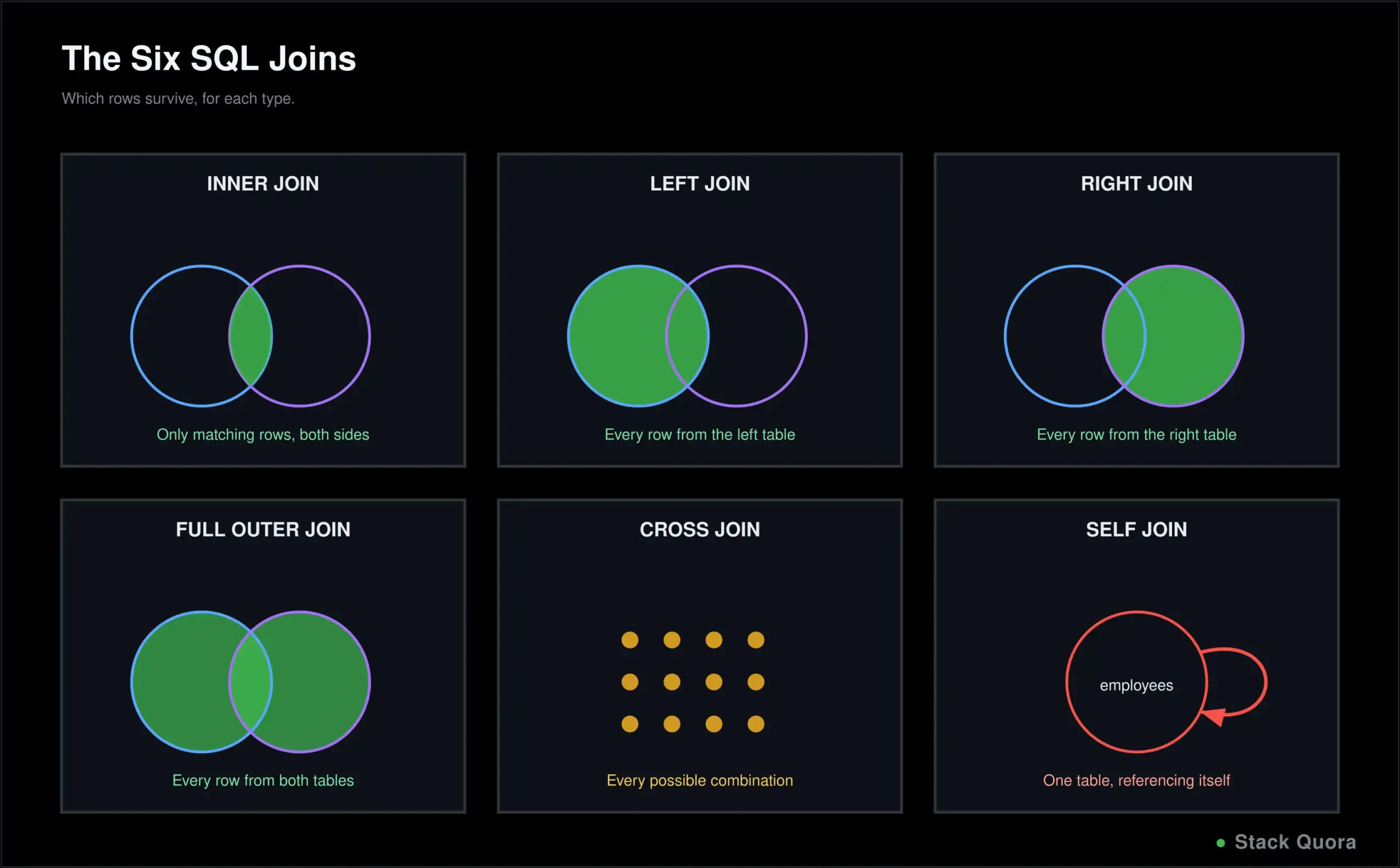Click the FULL OUTER JOIN Venn diagram
1400x868 pixels.
[251, 681]
